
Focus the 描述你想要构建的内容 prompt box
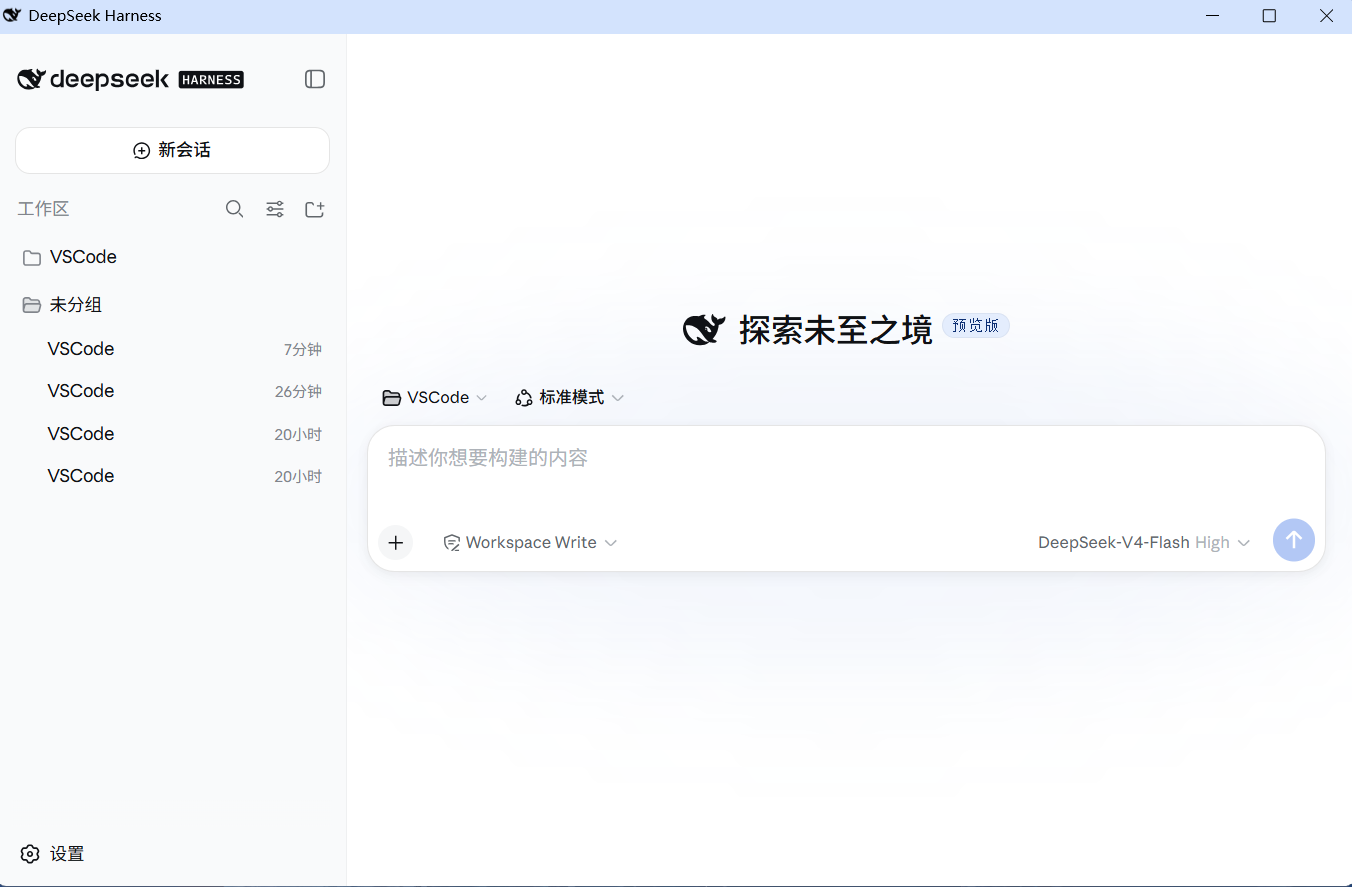(x=846, y=459)
